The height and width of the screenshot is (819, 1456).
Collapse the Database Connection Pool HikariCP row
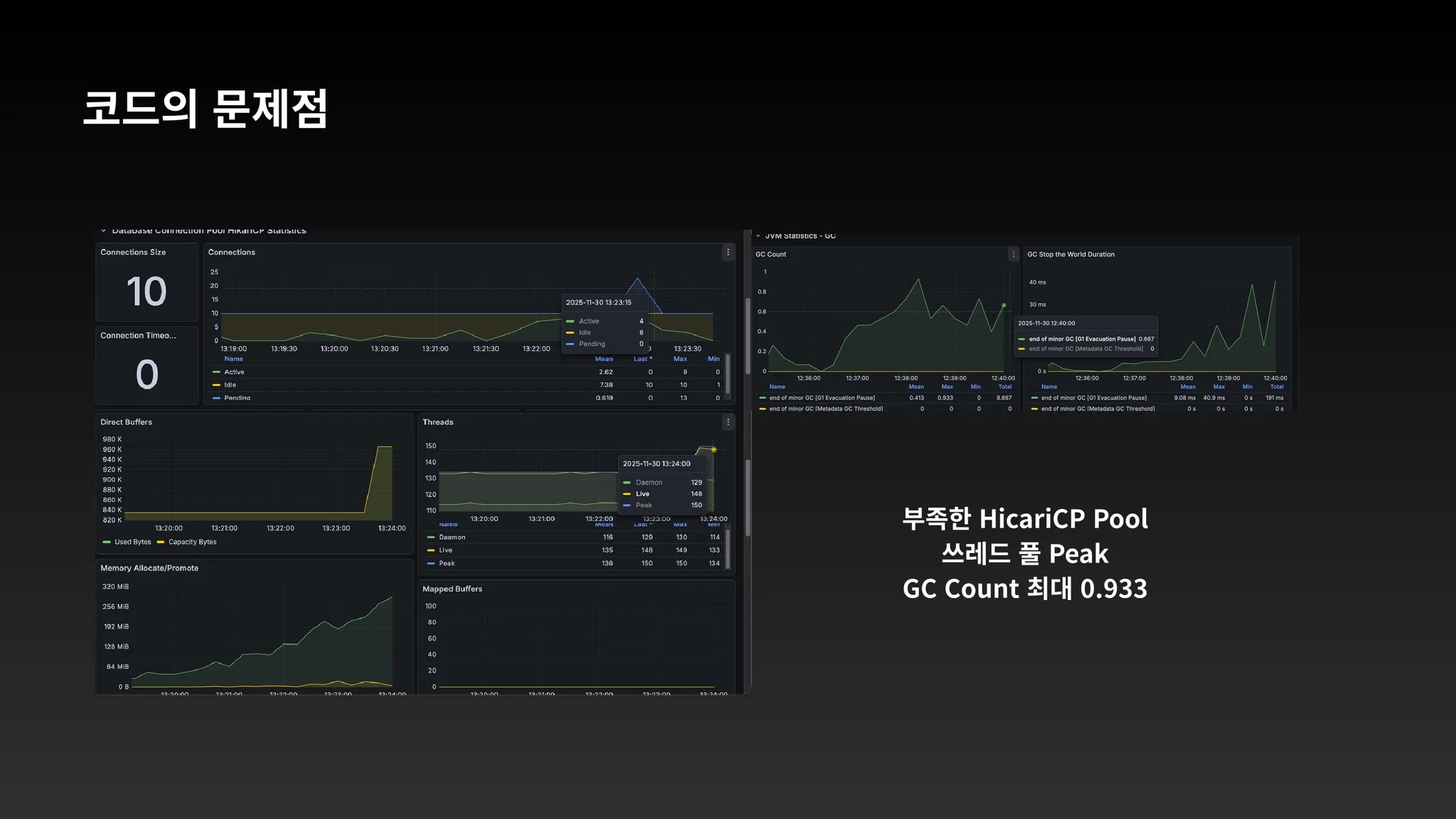(x=104, y=230)
